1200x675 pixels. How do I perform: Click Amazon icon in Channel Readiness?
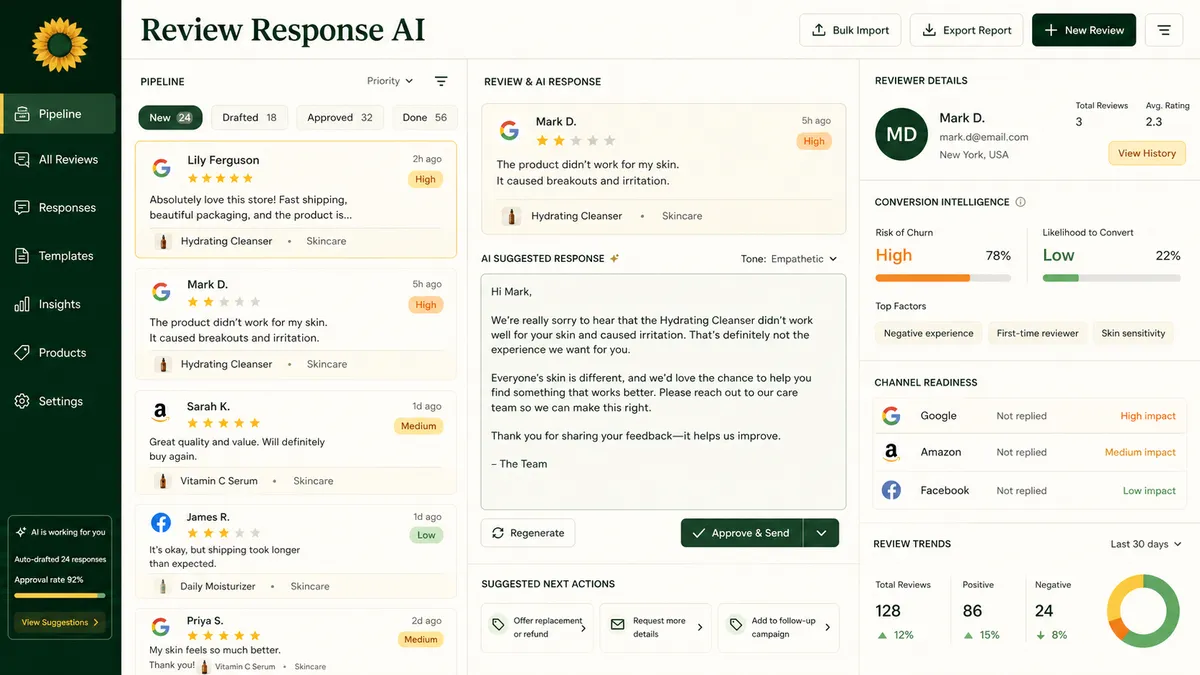coord(891,452)
